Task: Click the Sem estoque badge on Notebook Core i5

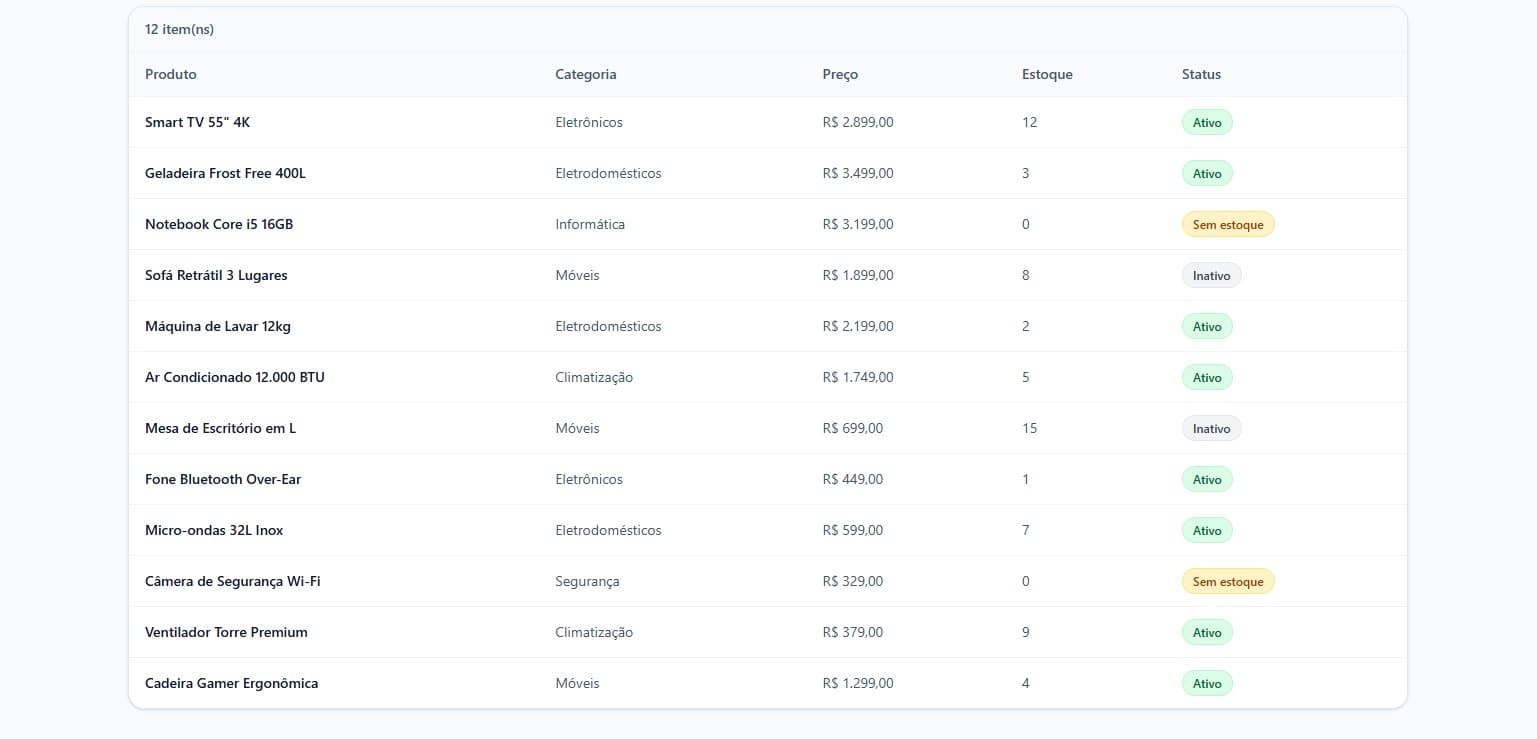Action: point(1227,224)
